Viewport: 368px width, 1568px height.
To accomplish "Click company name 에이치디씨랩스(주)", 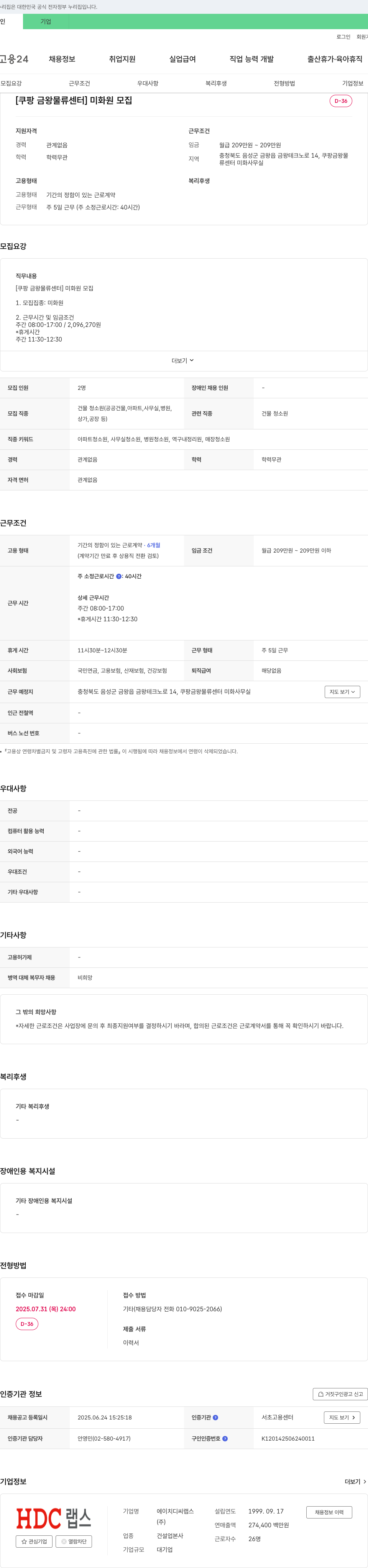I will 175,1517.
